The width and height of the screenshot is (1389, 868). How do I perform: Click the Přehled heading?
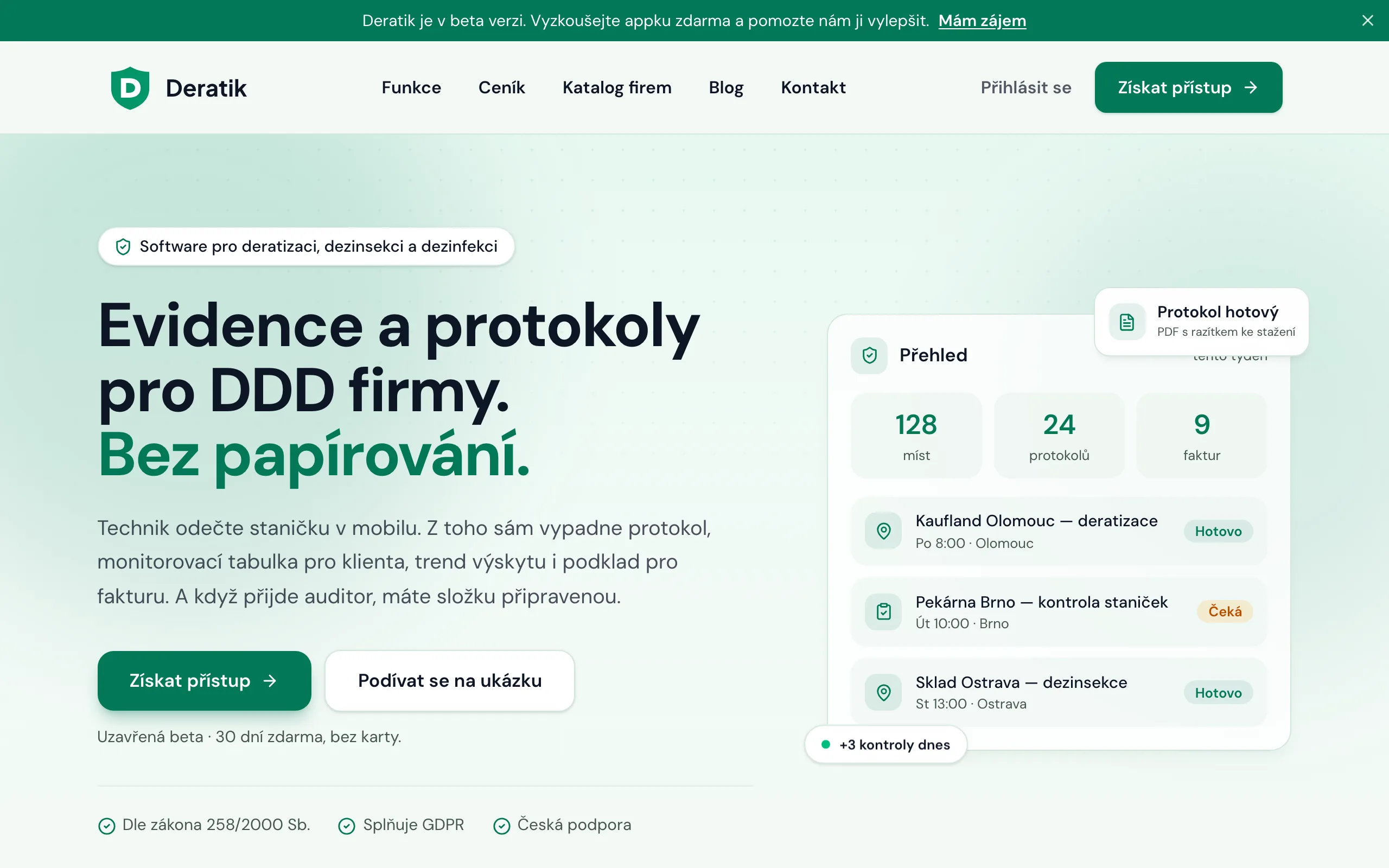(x=933, y=355)
